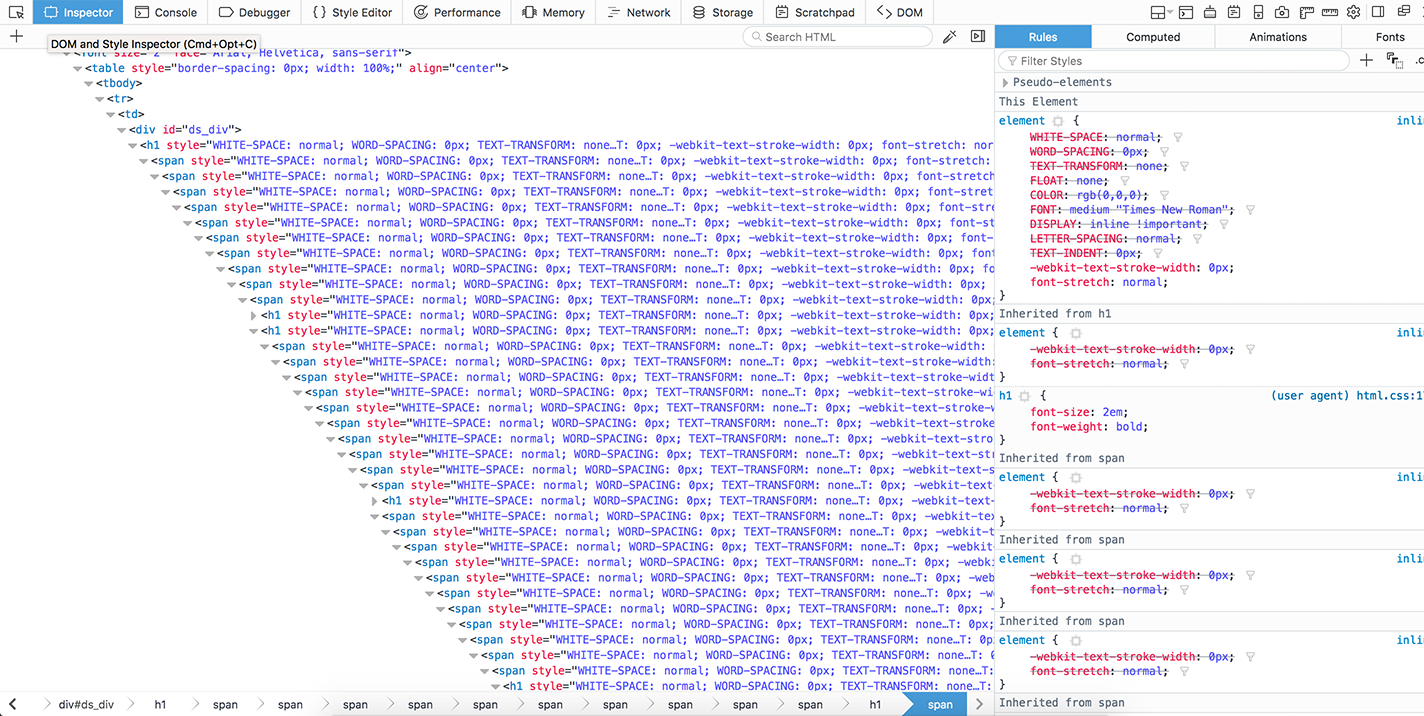Toggle the split console button

point(1185,12)
